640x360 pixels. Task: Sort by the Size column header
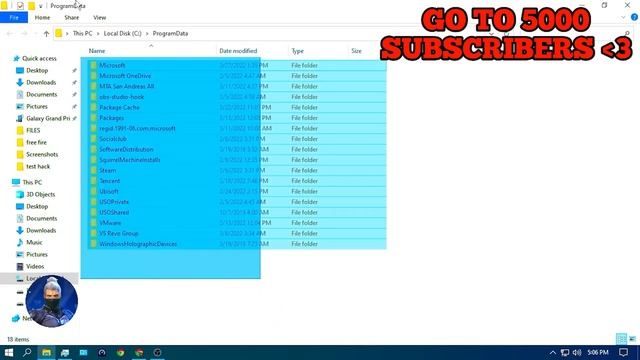click(356, 51)
